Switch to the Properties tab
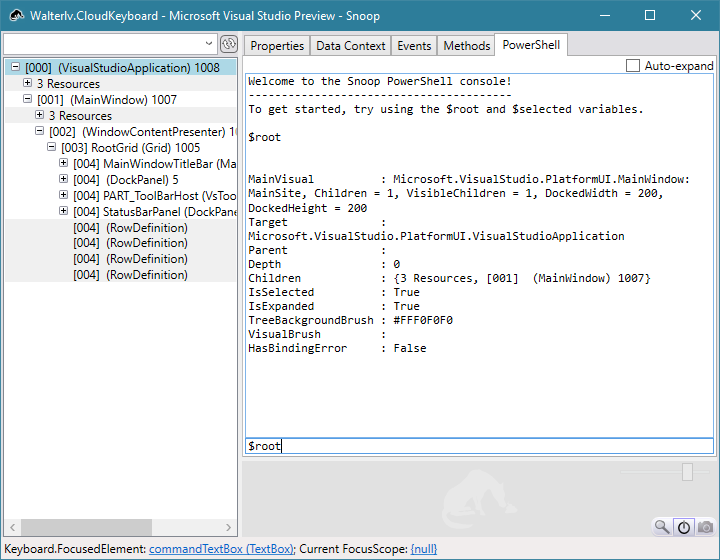 277,46
